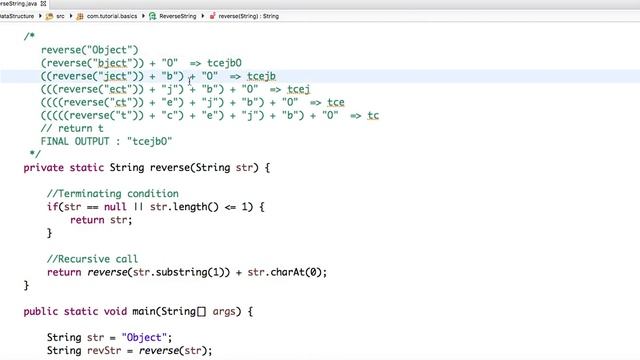The width and height of the screenshot is (640, 360).
Task: Click str.charAt(0) in the return statement
Action: point(284,272)
